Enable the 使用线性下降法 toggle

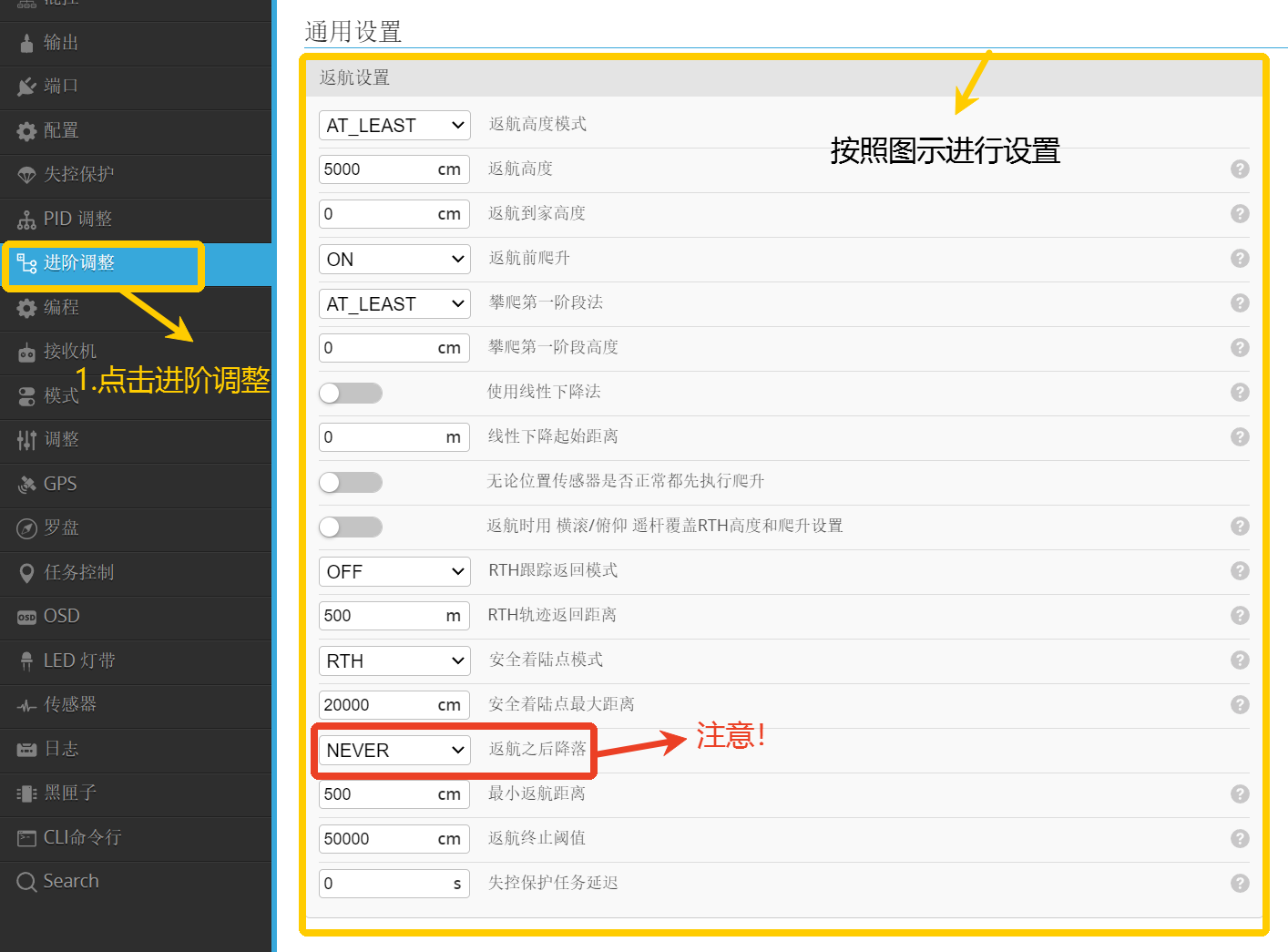pyautogui.click(x=351, y=393)
